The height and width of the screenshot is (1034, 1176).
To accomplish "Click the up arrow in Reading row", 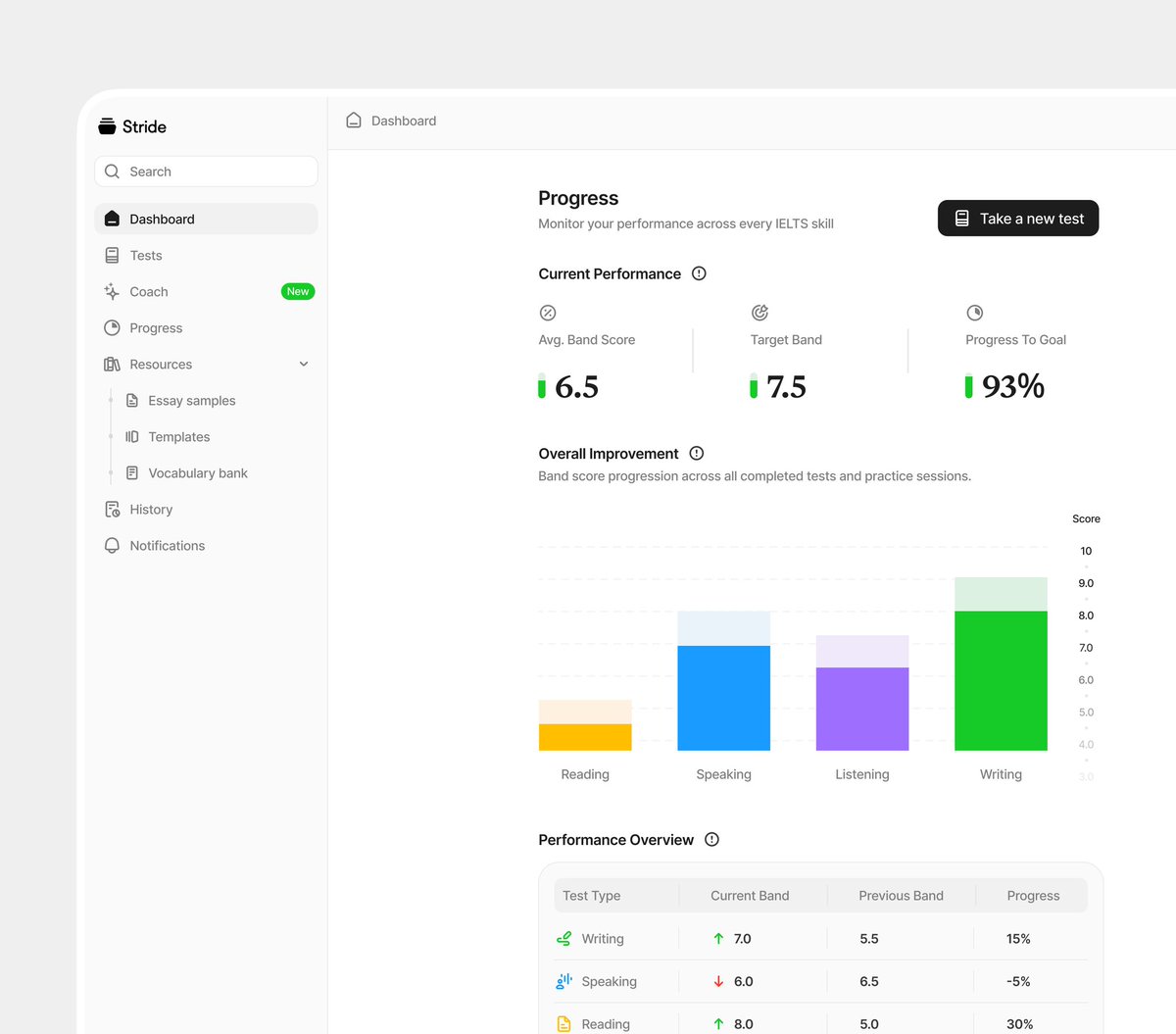I will click(x=718, y=1023).
